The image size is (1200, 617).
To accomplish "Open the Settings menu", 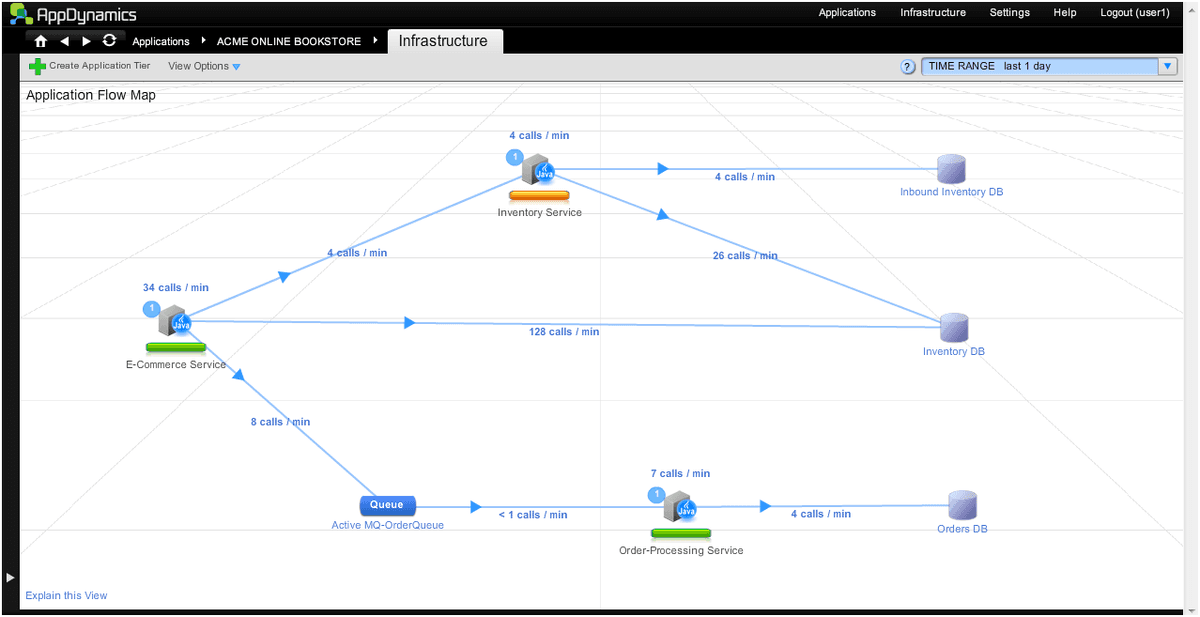I will point(1009,13).
